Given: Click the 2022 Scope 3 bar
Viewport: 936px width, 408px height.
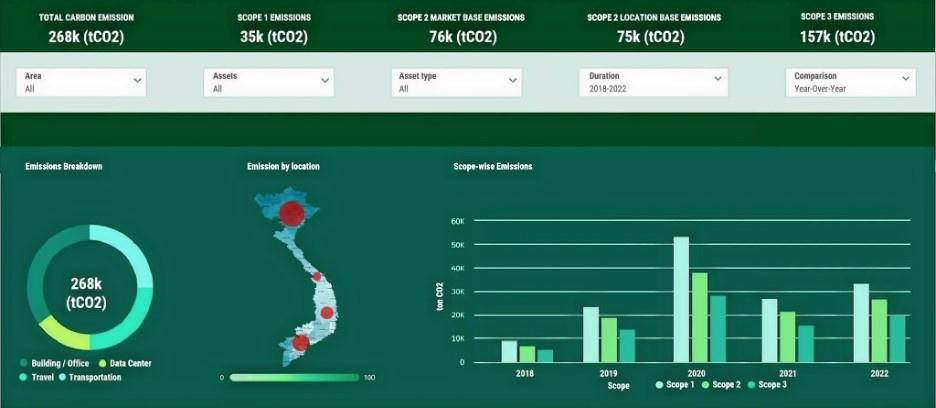Looking at the screenshot, I should [x=897, y=338].
